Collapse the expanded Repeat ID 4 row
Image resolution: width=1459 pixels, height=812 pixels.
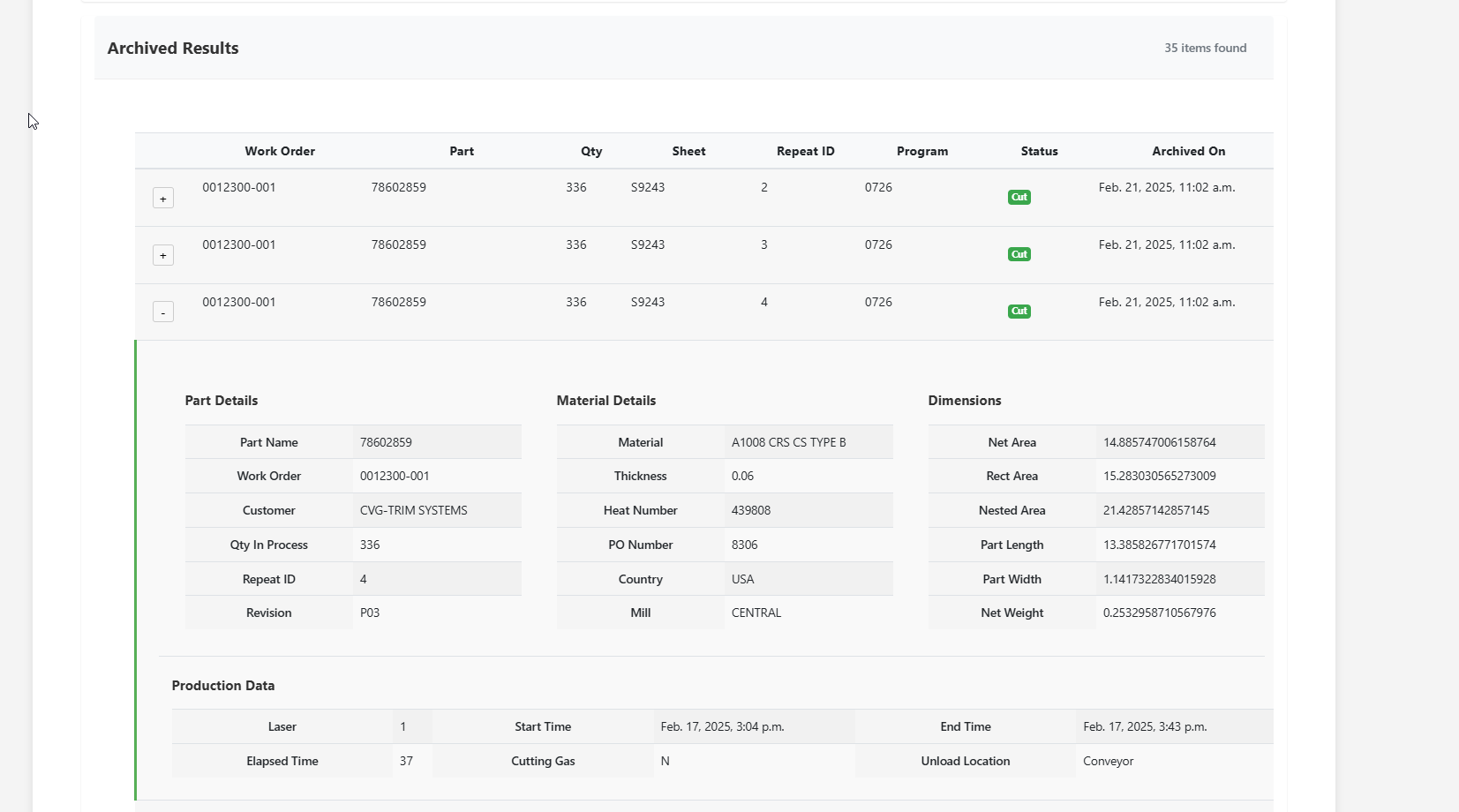[x=163, y=312]
